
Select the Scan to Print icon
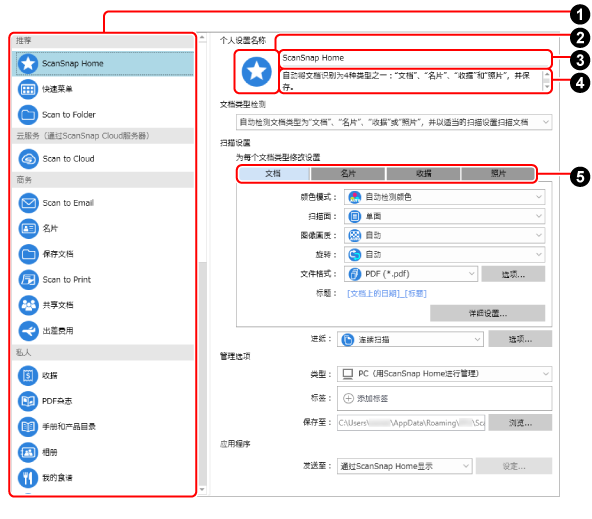pyautogui.click(x=28, y=280)
